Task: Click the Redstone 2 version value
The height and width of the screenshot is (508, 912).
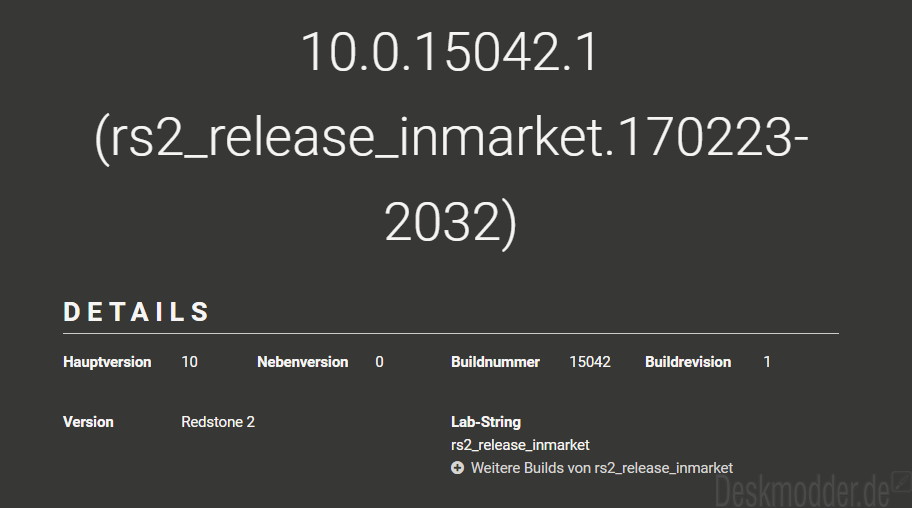Action: pos(218,422)
